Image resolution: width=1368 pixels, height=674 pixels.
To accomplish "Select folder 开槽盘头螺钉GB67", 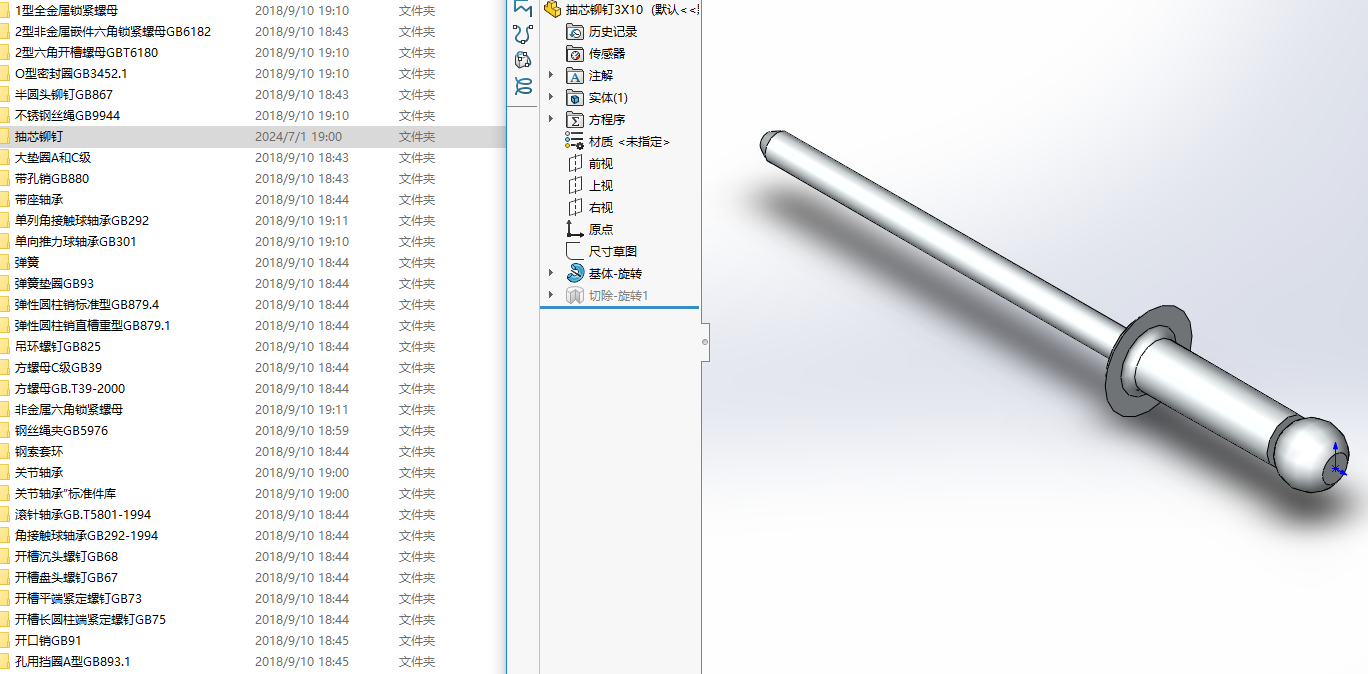I will (66, 578).
